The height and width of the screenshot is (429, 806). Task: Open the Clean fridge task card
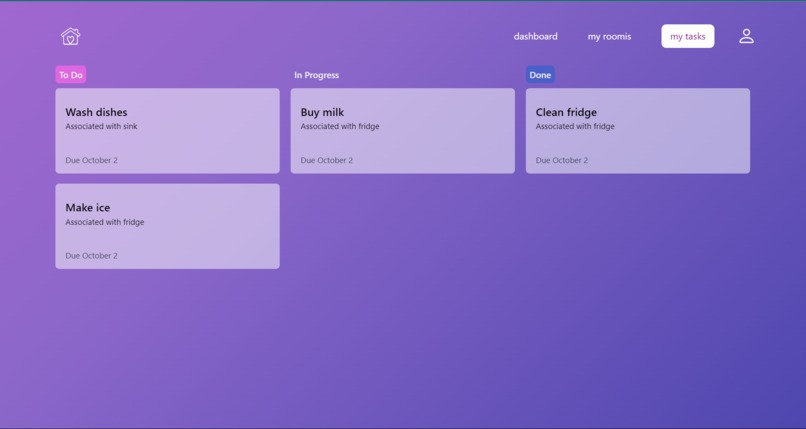[x=637, y=131]
